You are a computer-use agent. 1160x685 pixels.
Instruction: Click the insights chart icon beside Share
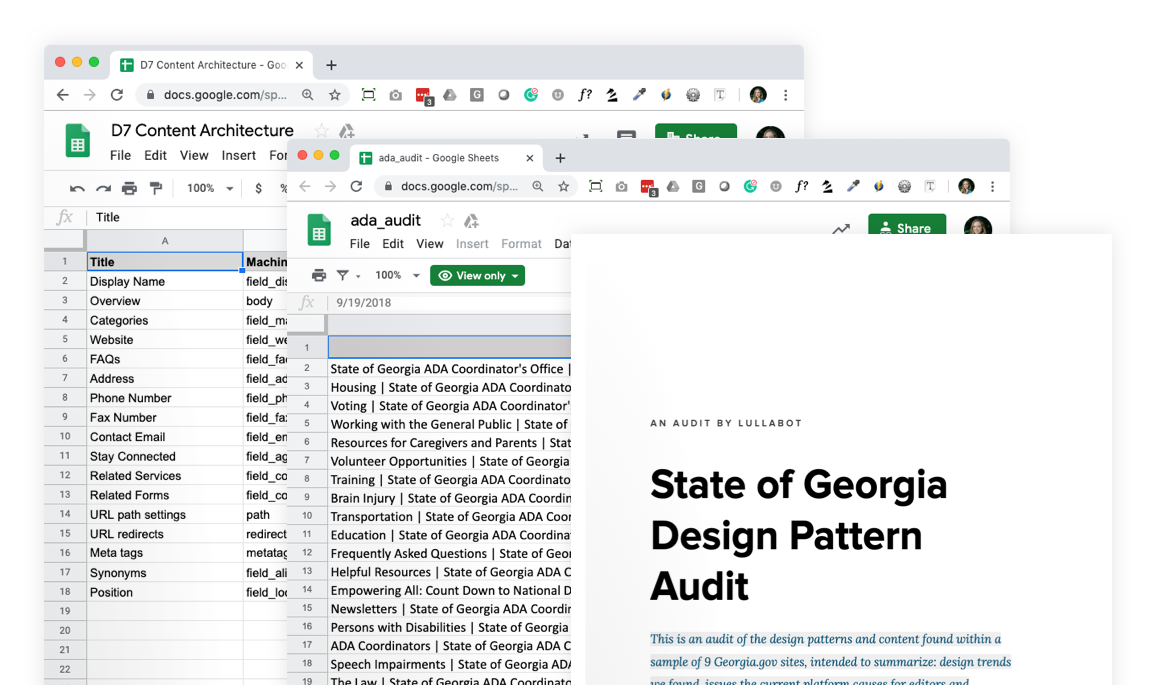point(841,228)
